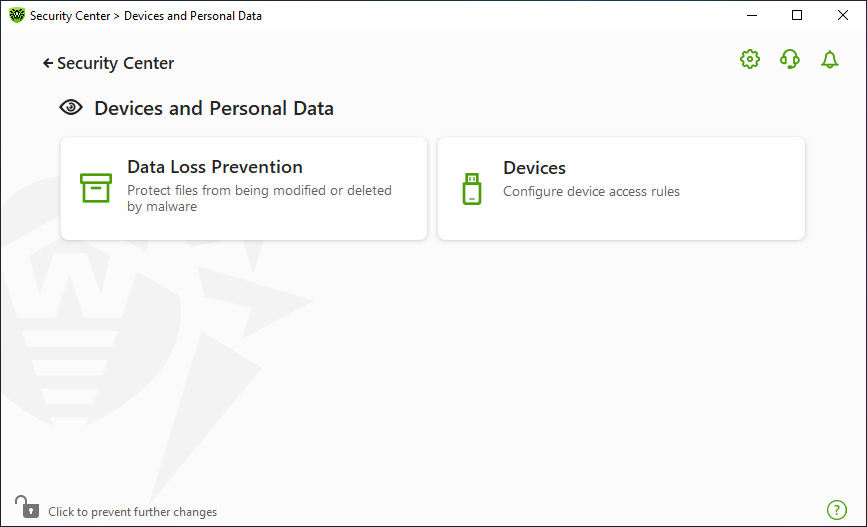
Task: Click "Click to prevent further changes" text
Action: click(x=133, y=512)
